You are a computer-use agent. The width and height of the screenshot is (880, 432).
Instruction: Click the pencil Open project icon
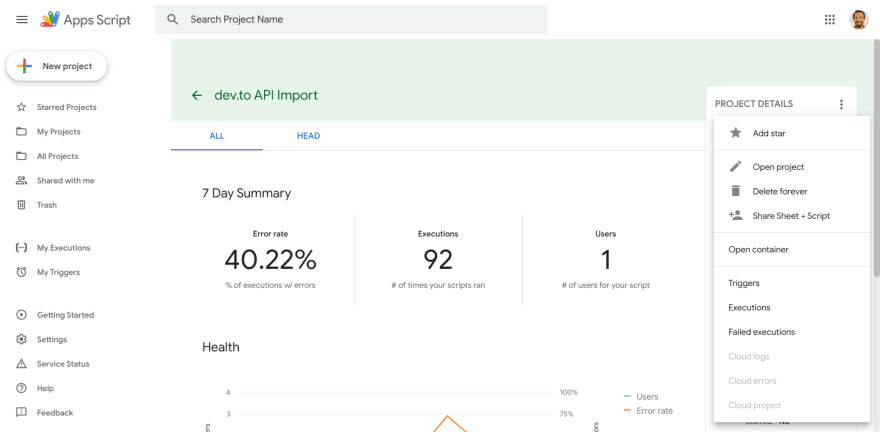point(736,167)
